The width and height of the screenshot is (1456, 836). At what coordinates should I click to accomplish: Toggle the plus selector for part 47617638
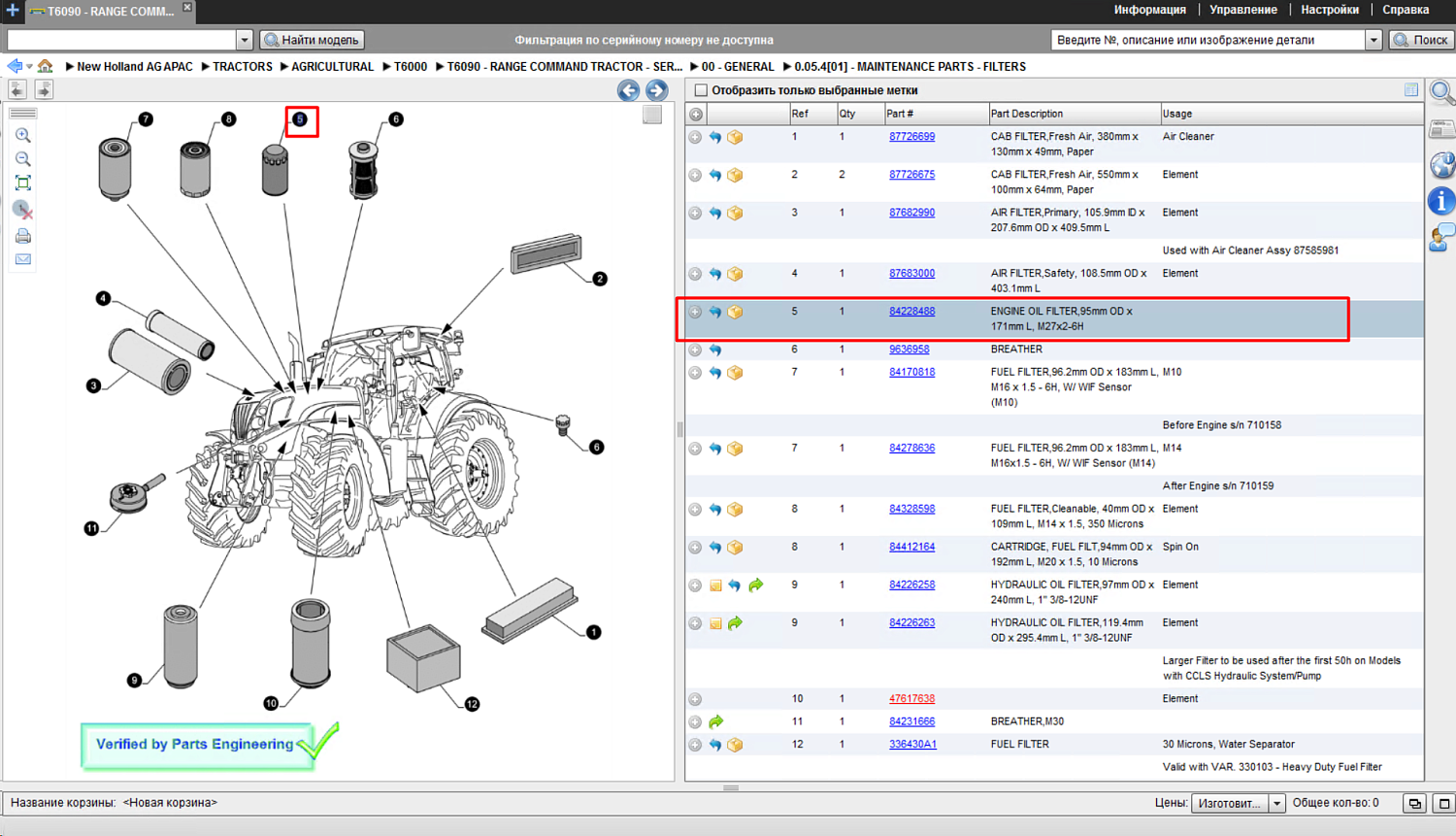tap(695, 700)
